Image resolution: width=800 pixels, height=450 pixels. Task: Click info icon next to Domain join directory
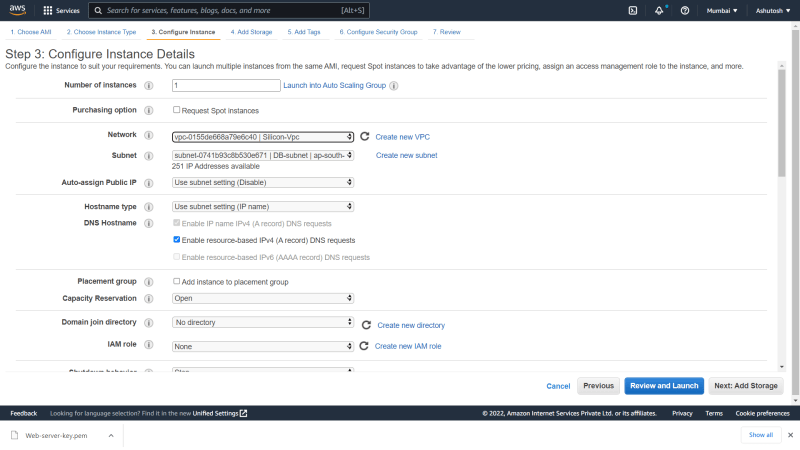click(x=148, y=323)
